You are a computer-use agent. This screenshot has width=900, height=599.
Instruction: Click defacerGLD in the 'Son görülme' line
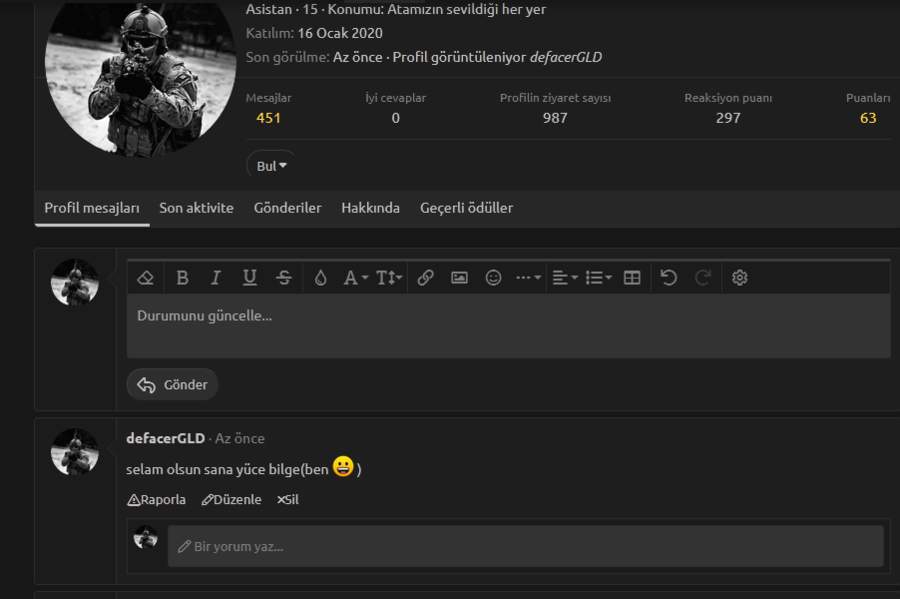566,57
